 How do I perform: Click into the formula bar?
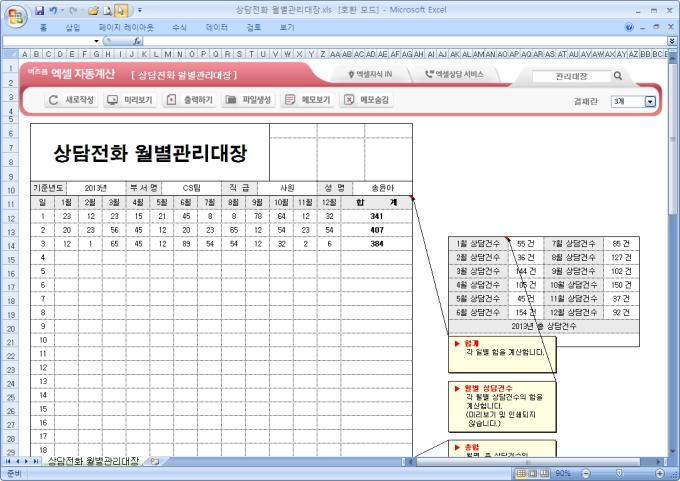(x=404, y=41)
